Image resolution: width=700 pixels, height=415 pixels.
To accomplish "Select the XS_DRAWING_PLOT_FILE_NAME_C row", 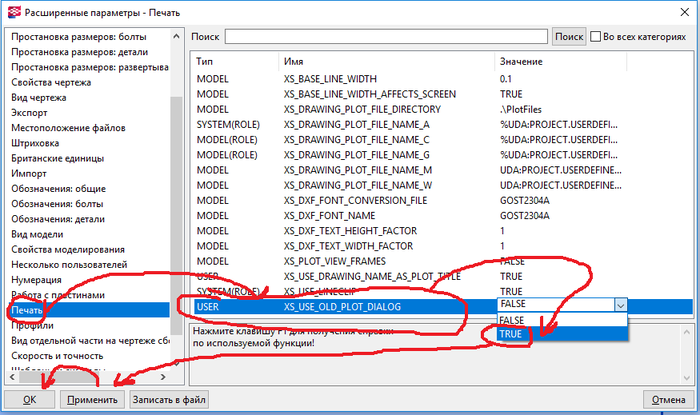I will pyautogui.click(x=357, y=139).
